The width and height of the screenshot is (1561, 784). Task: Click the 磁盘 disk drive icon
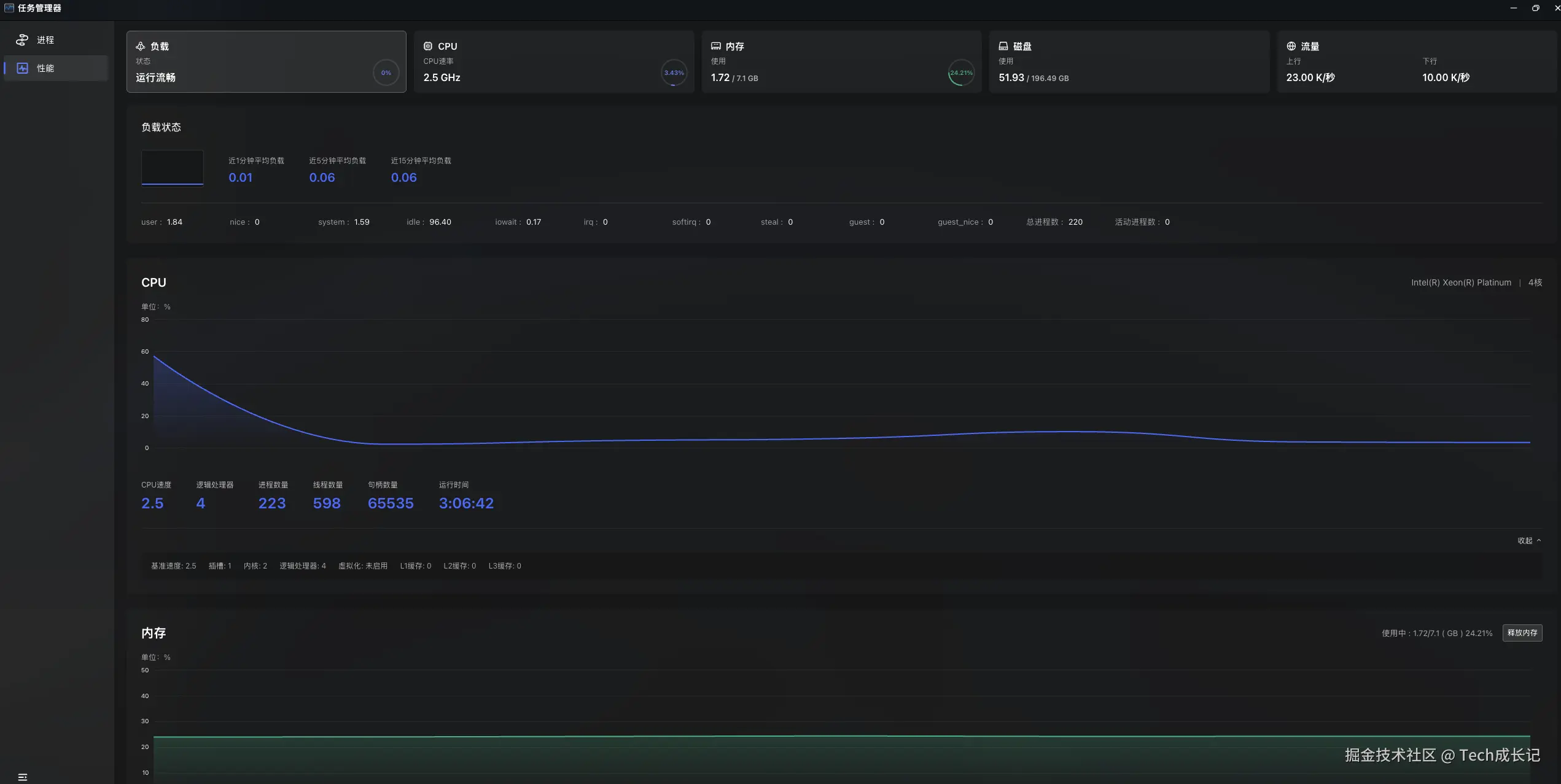click(1003, 47)
